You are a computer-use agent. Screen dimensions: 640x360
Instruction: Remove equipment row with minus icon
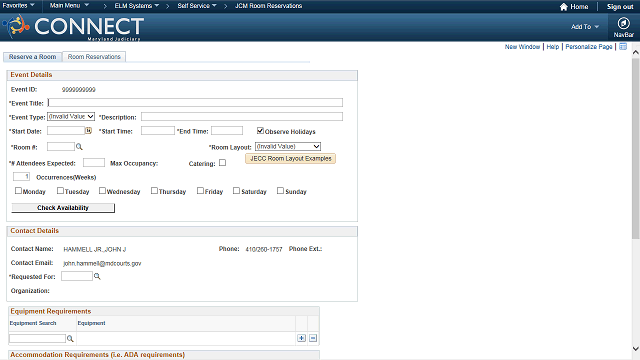point(313,338)
